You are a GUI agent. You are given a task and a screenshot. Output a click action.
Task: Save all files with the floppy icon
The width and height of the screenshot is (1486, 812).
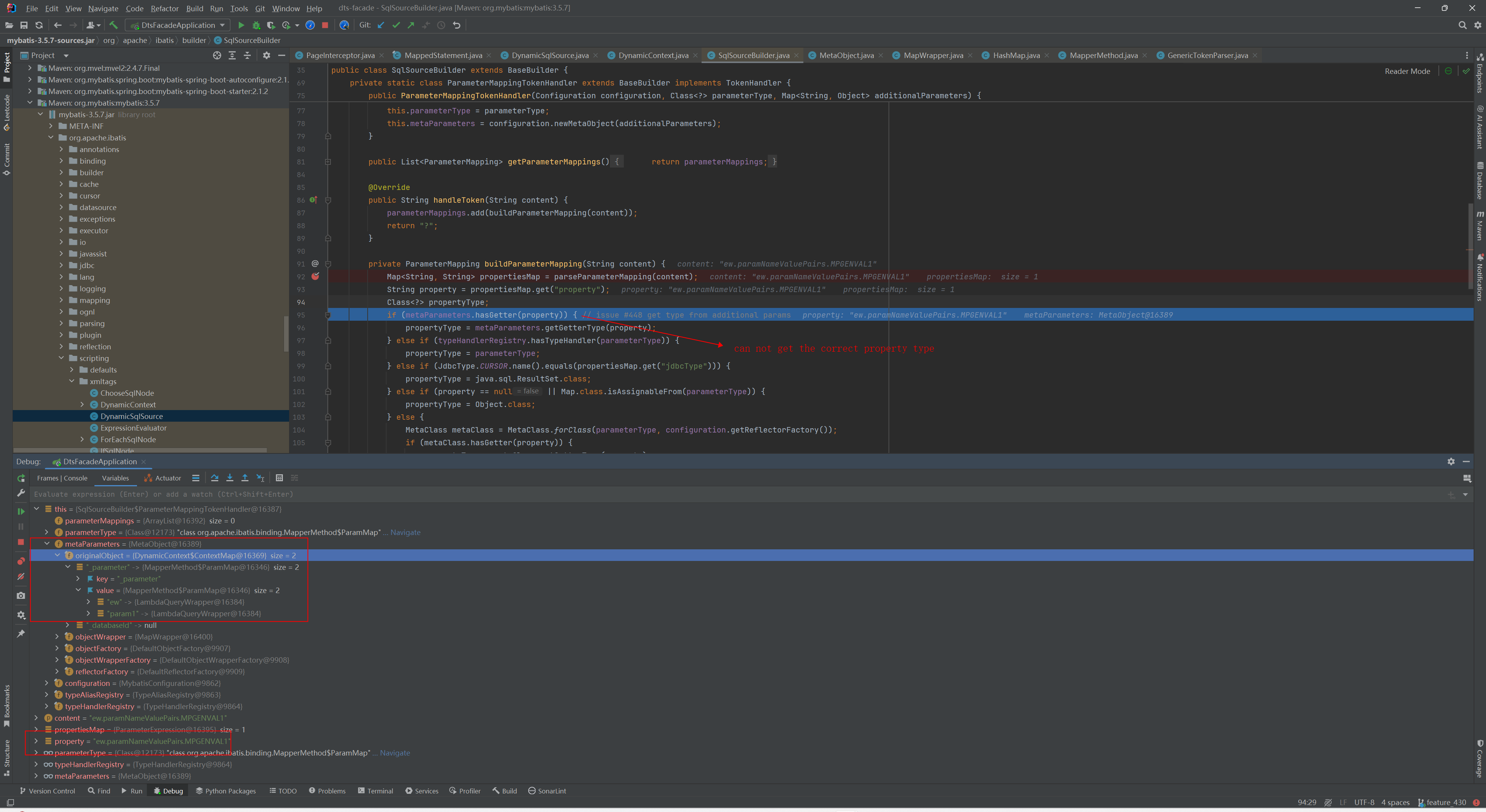click(x=24, y=26)
